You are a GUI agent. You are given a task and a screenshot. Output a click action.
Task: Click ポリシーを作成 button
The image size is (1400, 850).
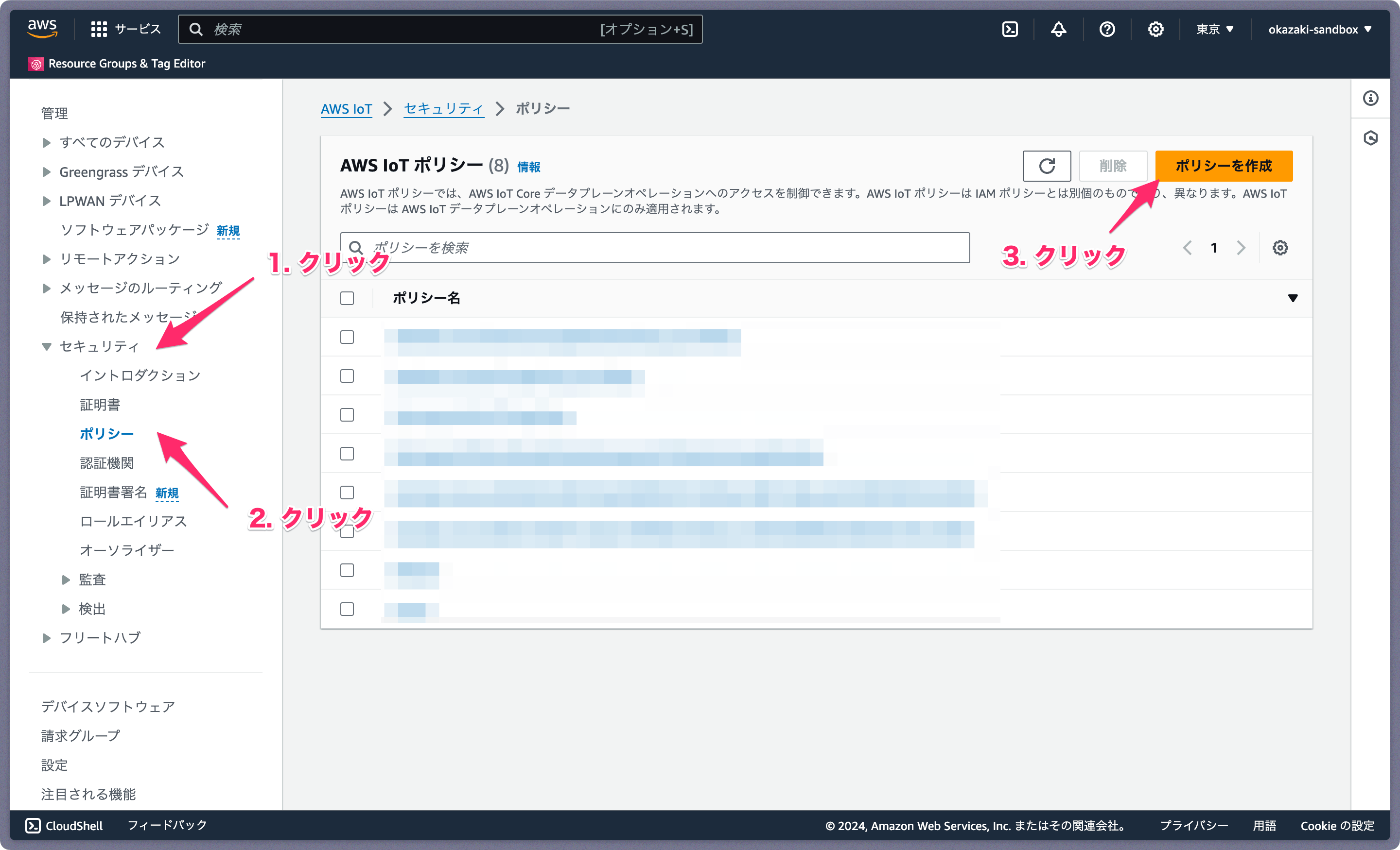(1224, 166)
